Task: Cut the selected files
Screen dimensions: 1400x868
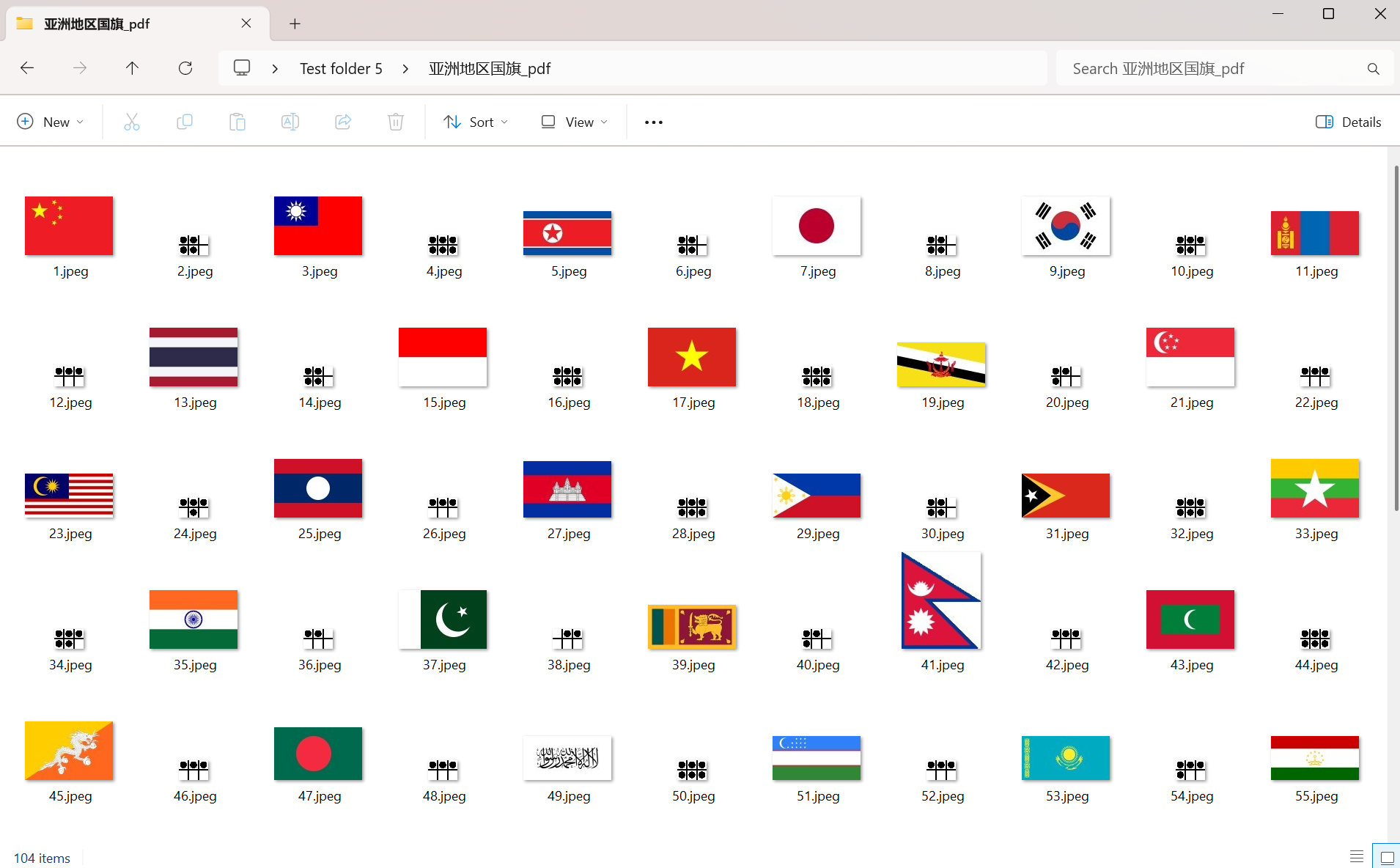Action: click(x=130, y=122)
